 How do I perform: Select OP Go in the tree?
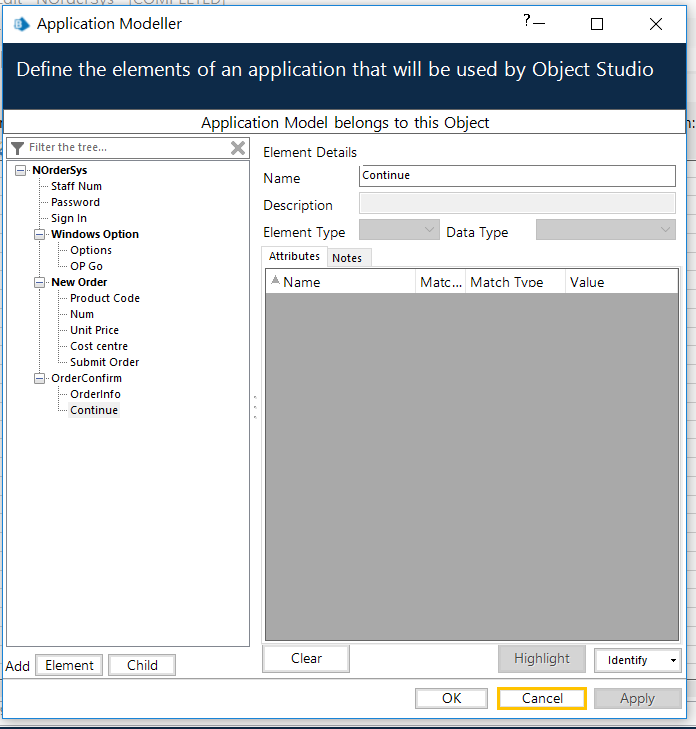click(x=86, y=266)
